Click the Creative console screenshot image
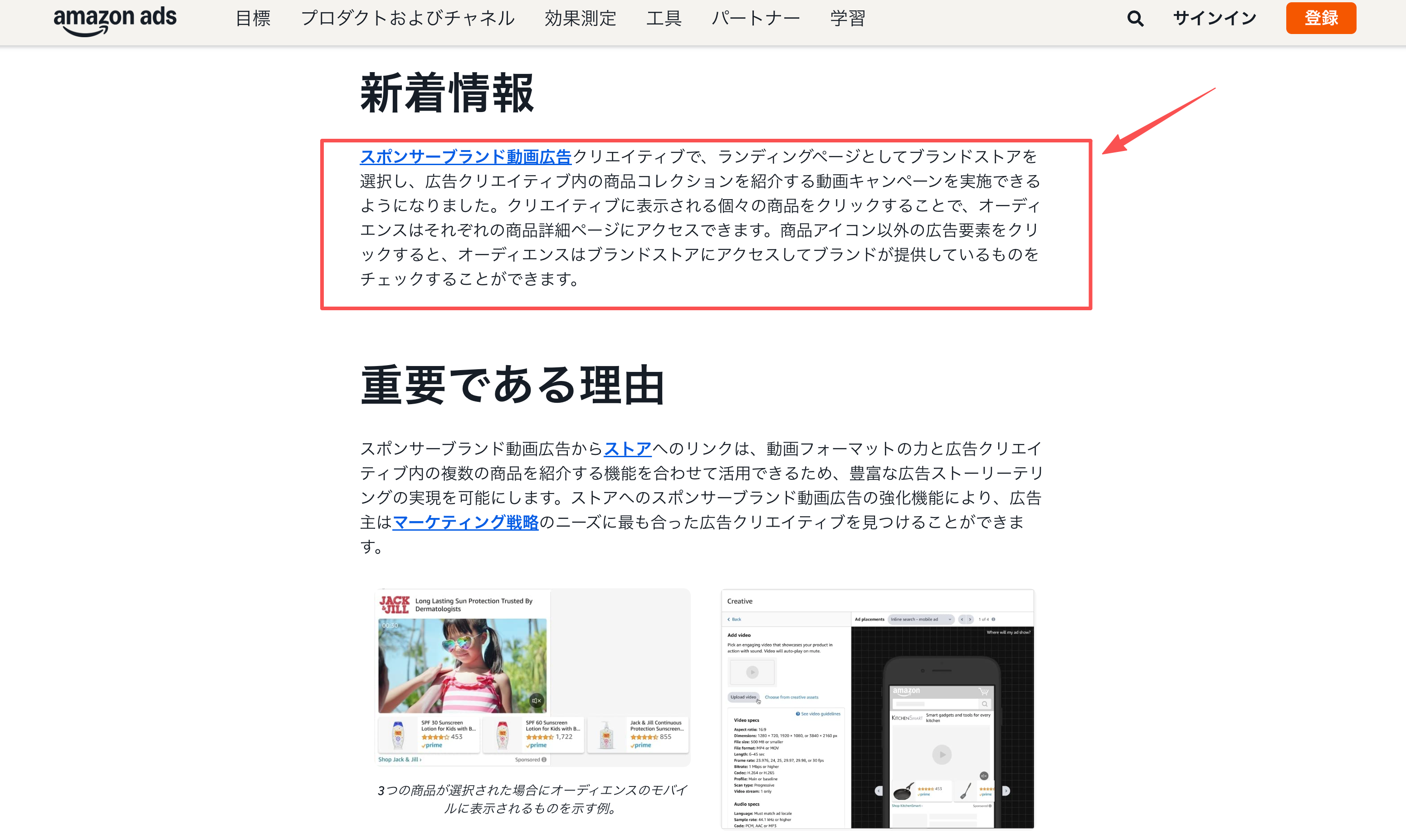Screen dimensions: 1406x840 click(x=877, y=709)
